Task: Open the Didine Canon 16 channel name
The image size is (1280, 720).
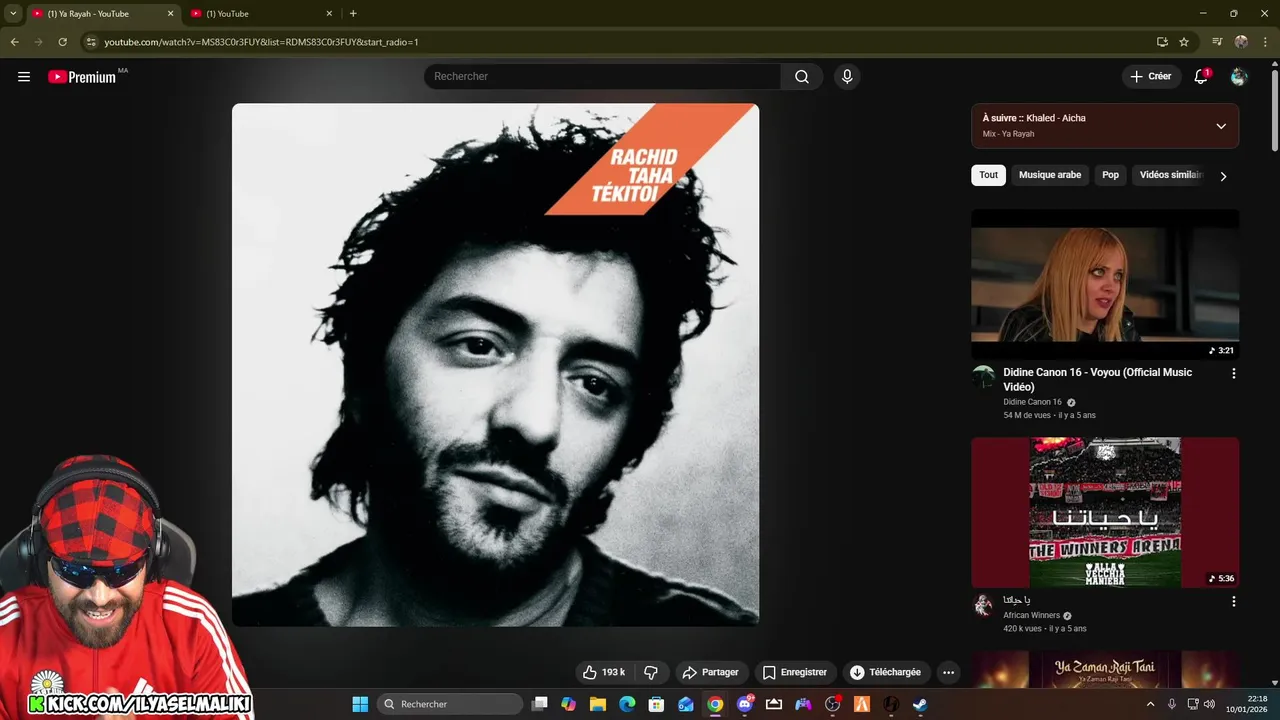Action: pos(1032,402)
